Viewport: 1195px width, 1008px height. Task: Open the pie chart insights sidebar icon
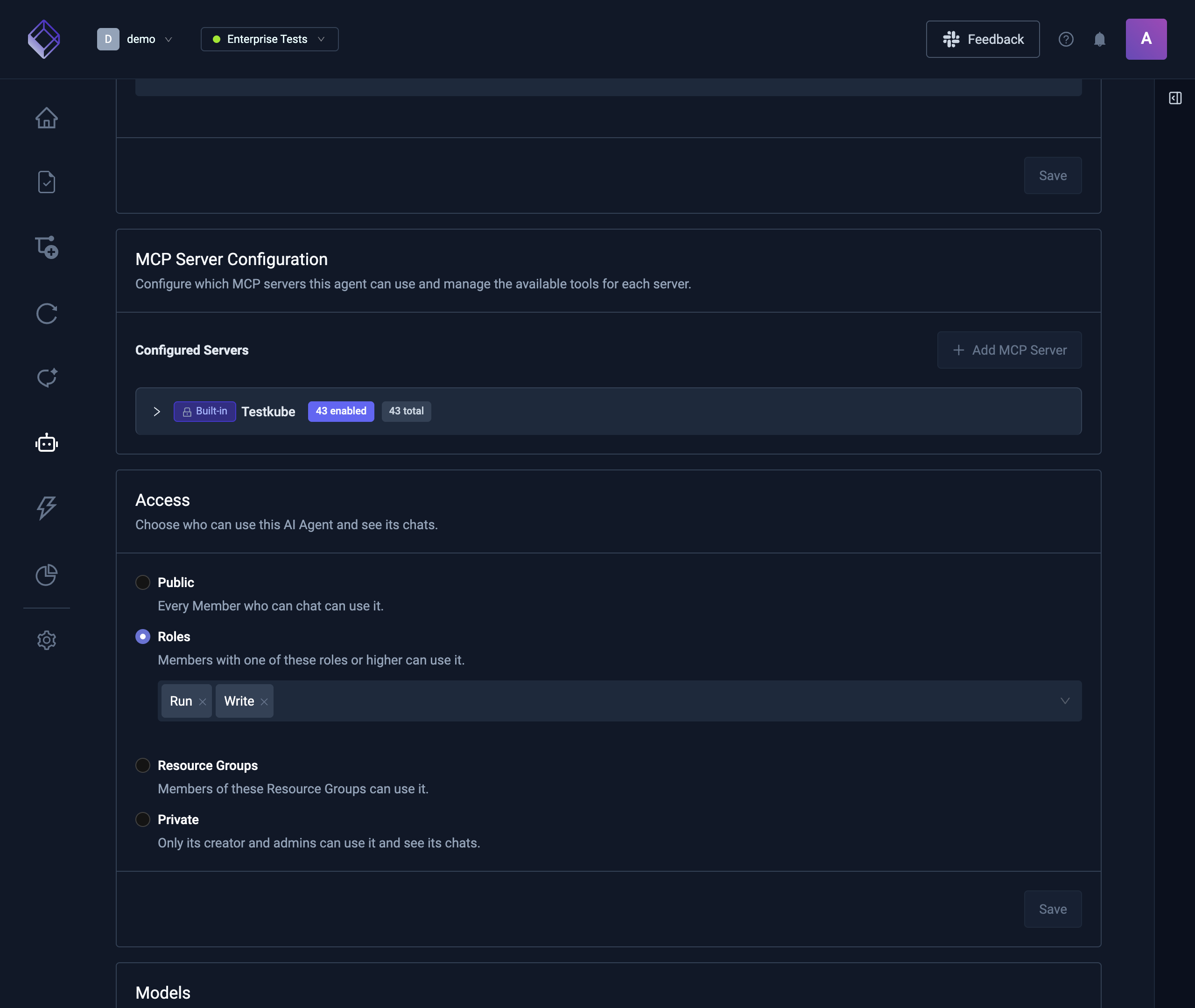click(x=46, y=574)
